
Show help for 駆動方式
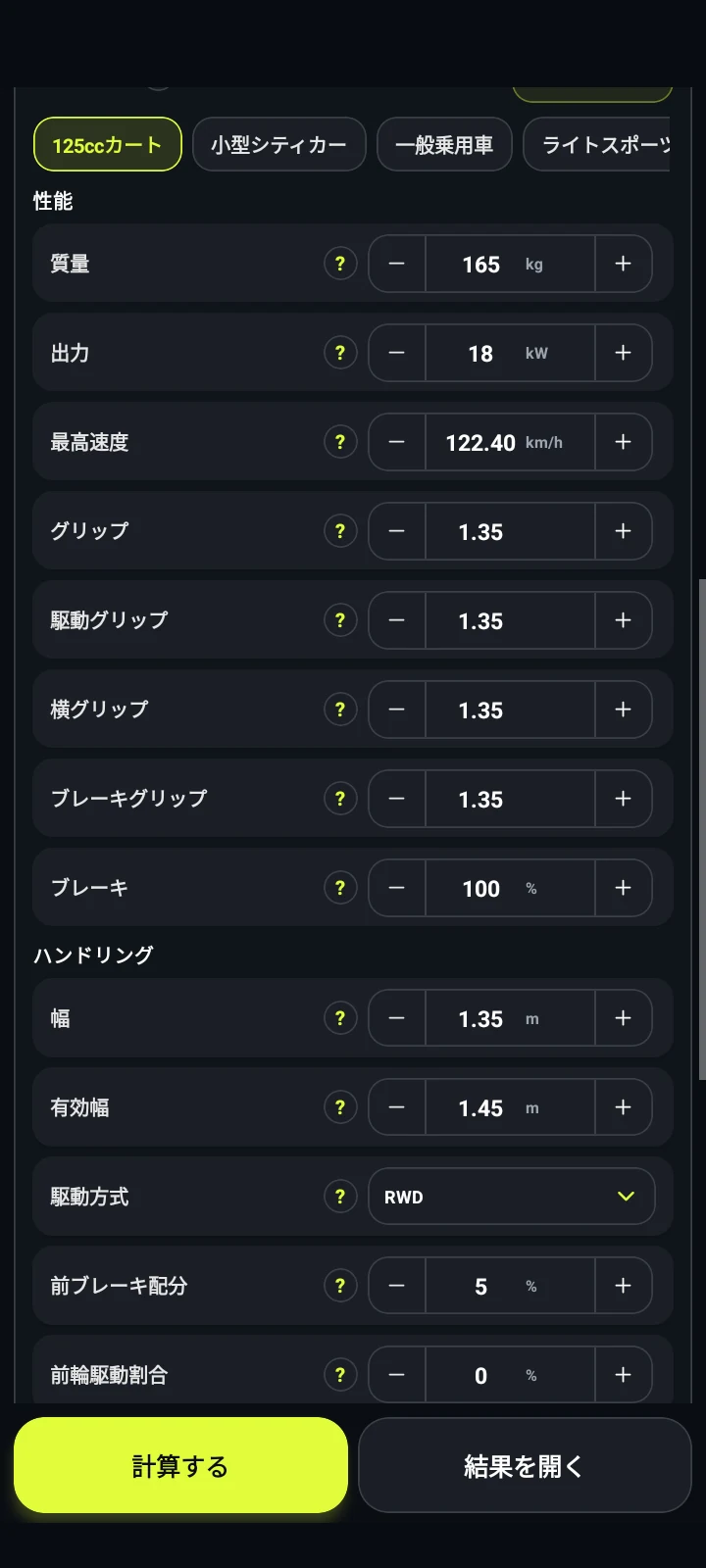tap(340, 1197)
